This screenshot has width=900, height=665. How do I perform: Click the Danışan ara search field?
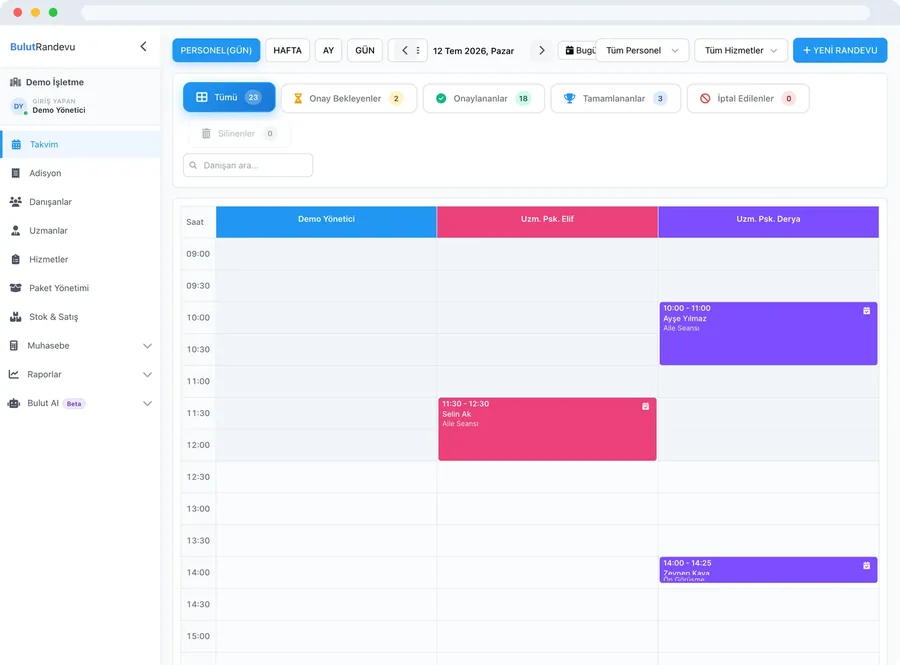click(x=248, y=165)
